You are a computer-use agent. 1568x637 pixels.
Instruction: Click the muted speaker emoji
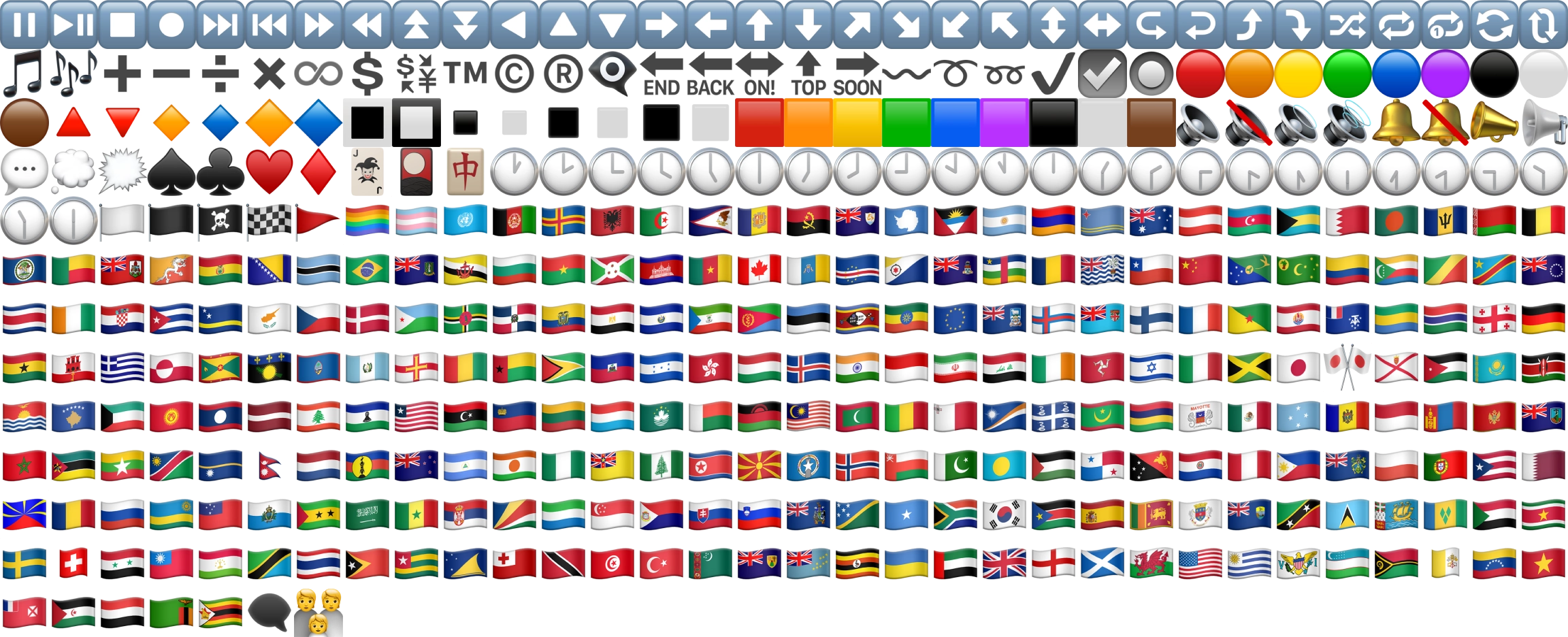click(1249, 122)
